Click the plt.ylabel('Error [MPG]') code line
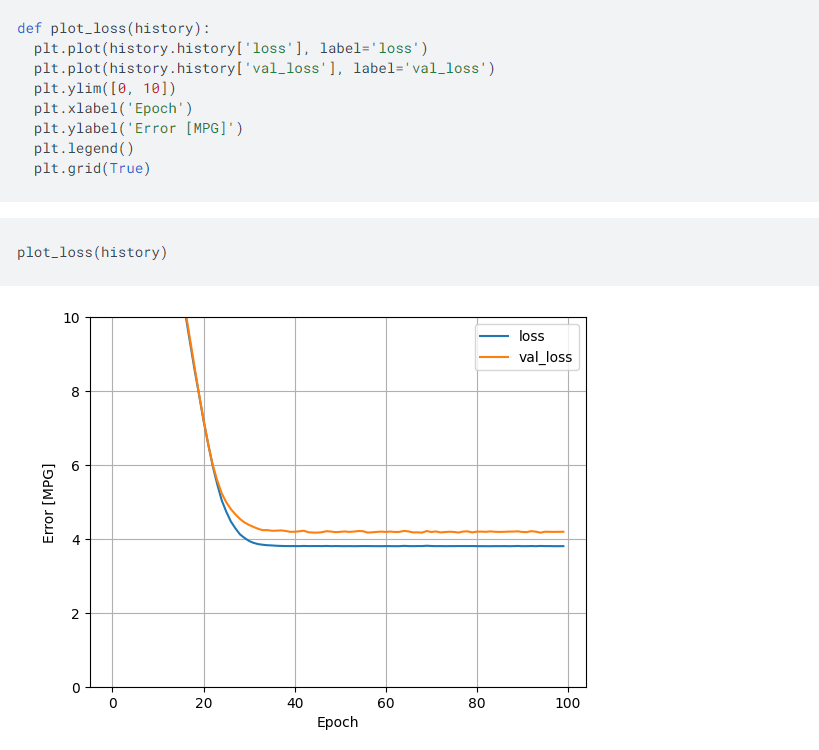 coord(138,128)
